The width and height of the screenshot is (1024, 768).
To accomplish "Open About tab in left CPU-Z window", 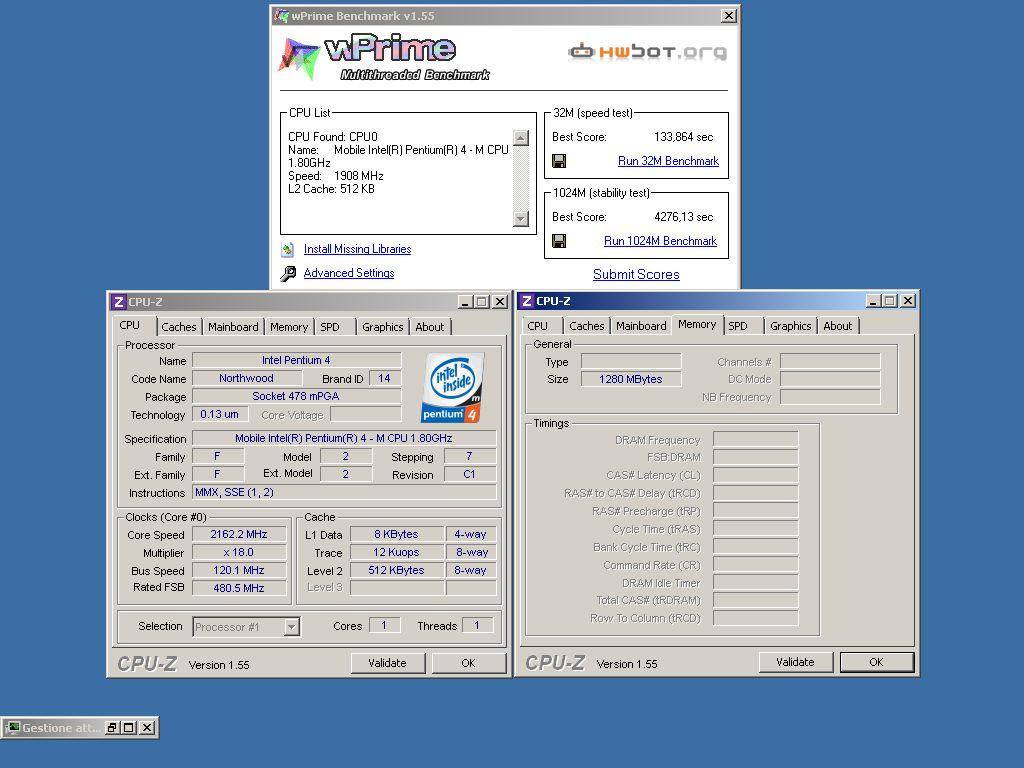I will click(x=430, y=327).
